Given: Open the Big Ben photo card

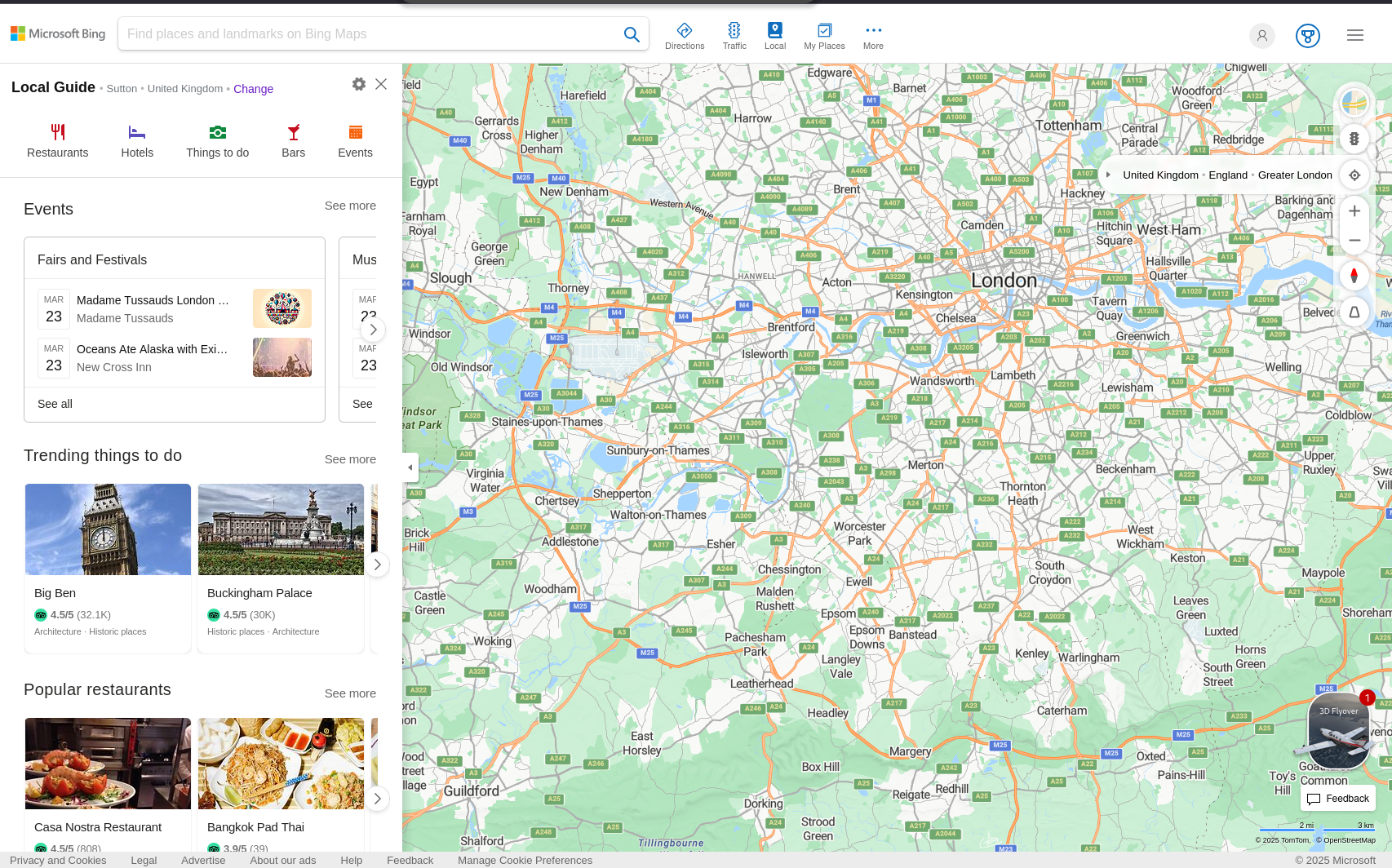Looking at the screenshot, I should coord(108,529).
